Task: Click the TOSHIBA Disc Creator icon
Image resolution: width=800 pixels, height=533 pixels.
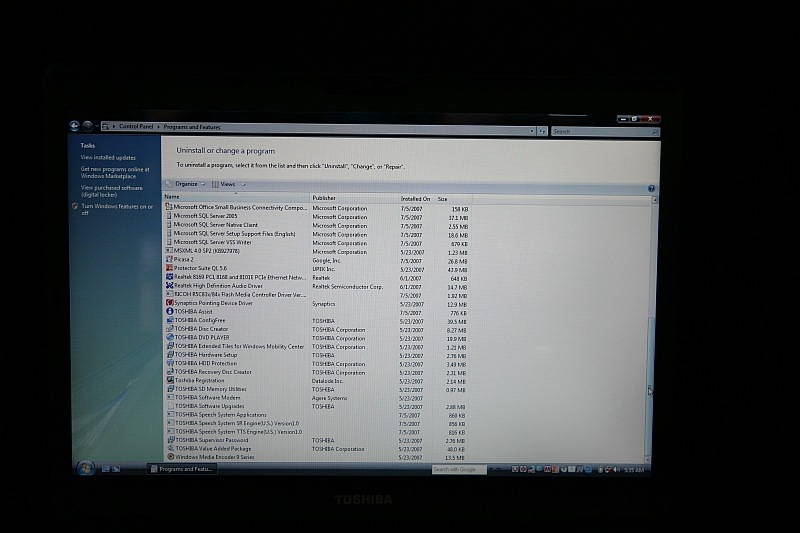Action: pyautogui.click(x=170, y=328)
